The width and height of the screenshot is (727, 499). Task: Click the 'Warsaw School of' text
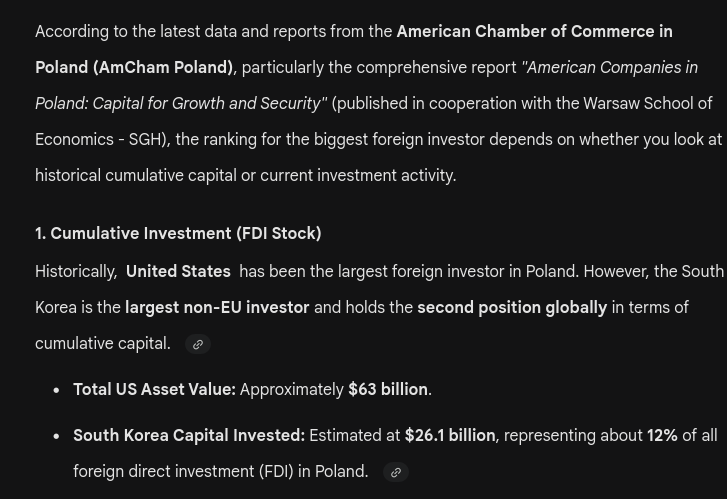648,103
